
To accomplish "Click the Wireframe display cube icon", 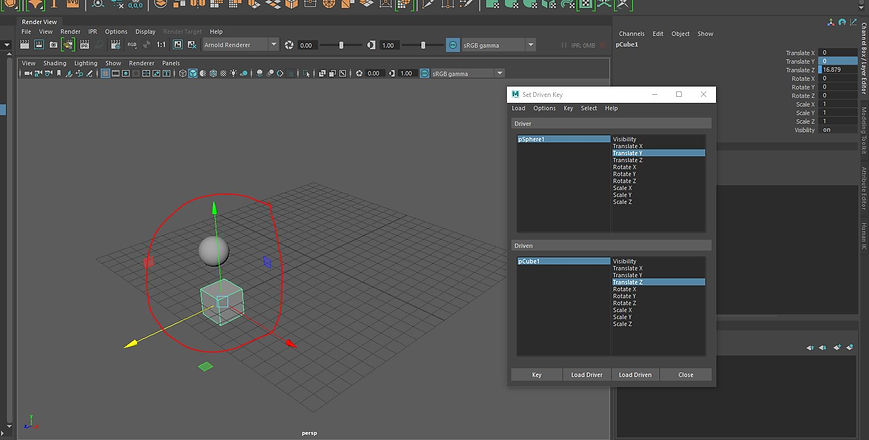I will [x=182, y=73].
